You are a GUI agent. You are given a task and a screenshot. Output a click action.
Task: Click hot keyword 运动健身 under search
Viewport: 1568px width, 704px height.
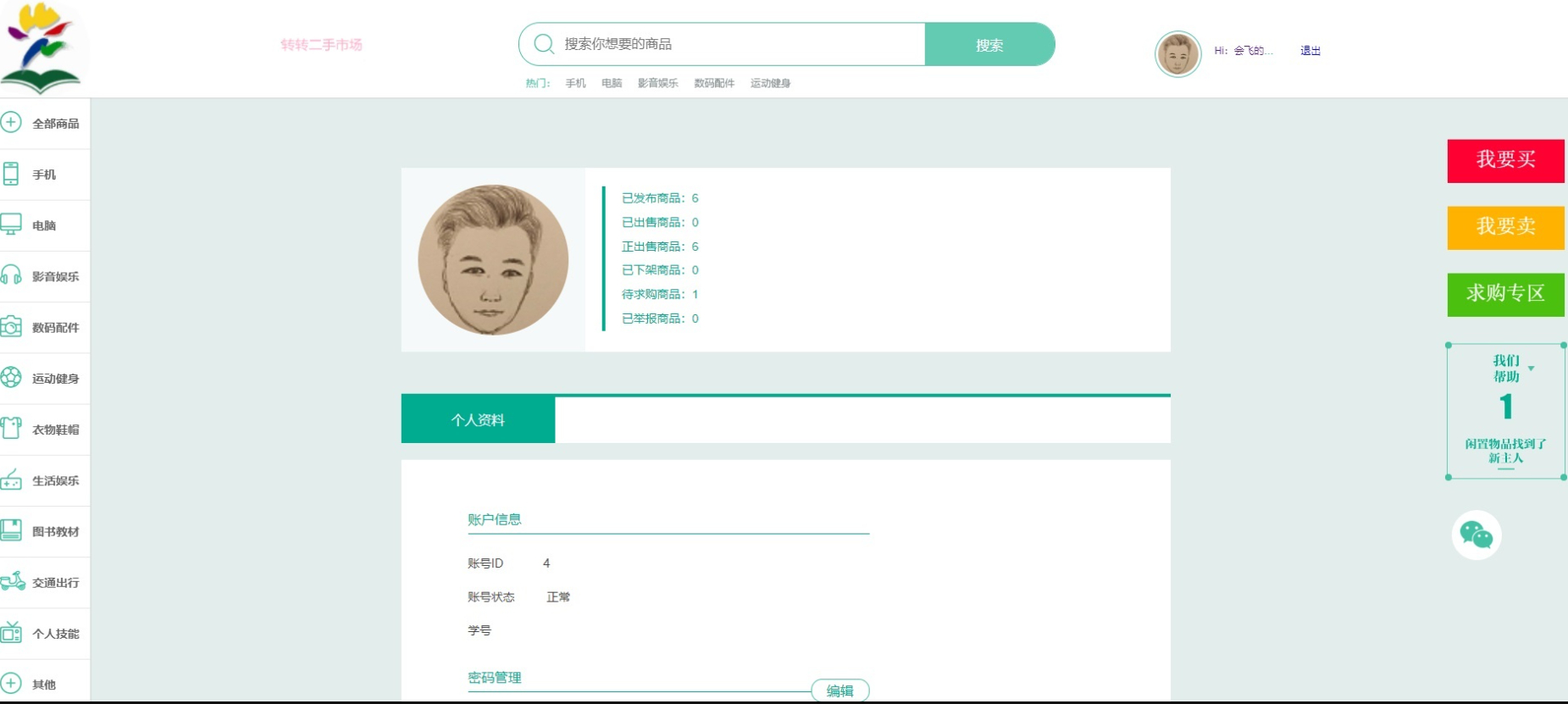pyautogui.click(x=770, y=83)
